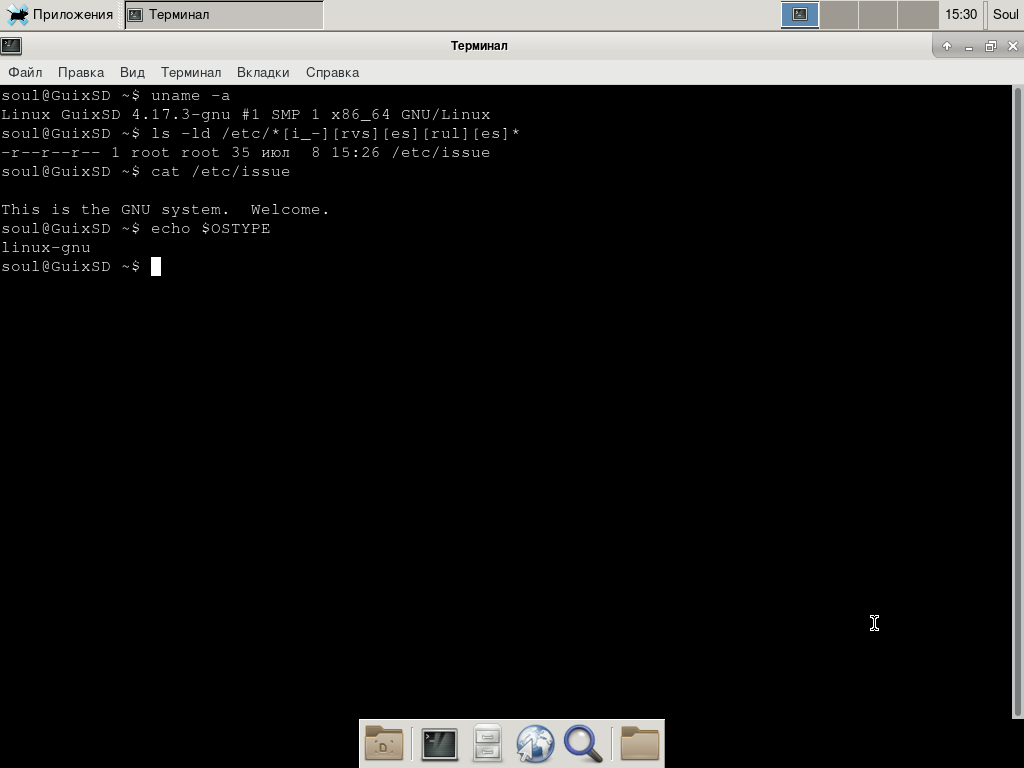The image size is (1024, 768).
Task: Click the 'Linux GuixSD 4.17.3-gnu' output line
Action: [246, 114]
